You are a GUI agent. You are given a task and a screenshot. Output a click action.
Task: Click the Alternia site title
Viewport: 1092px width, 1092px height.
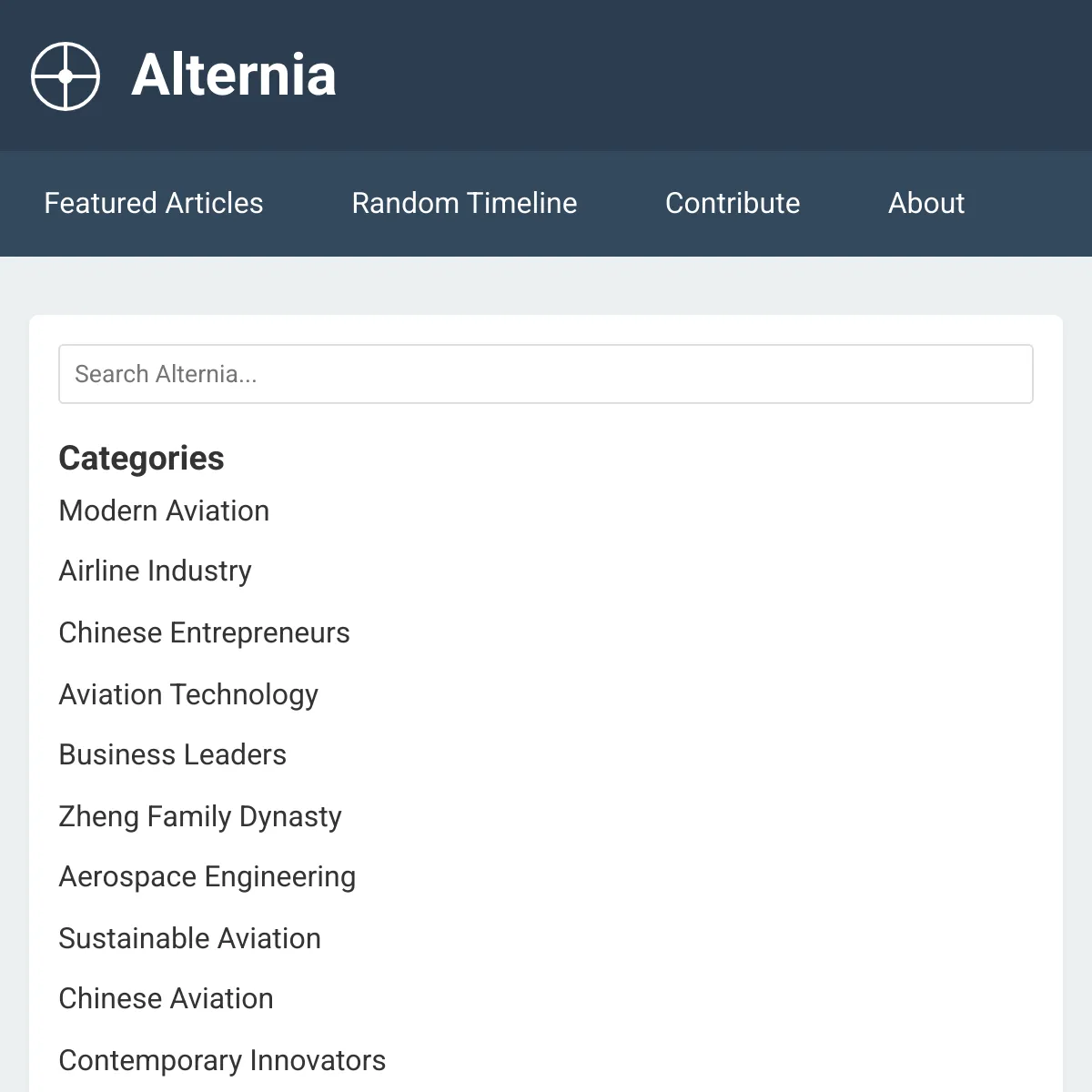(234, 75)
